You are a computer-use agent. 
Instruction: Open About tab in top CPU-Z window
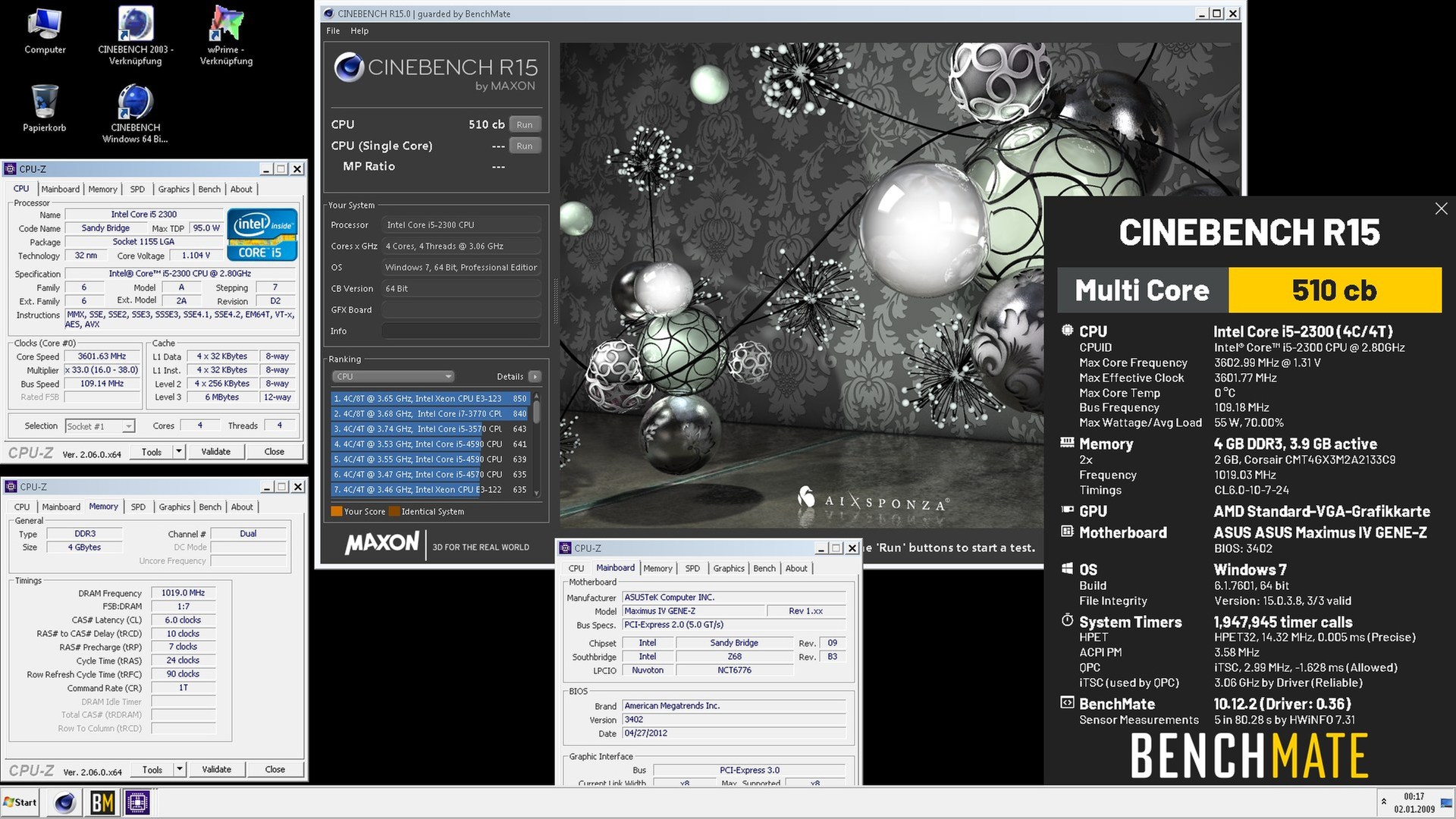(241, 189)
